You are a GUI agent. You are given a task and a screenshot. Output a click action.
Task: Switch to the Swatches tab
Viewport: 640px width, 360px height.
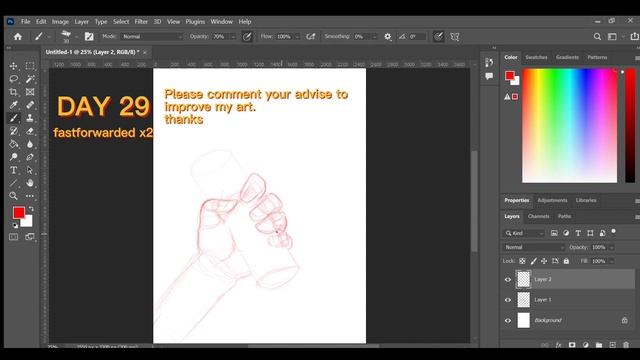point(536,58)
